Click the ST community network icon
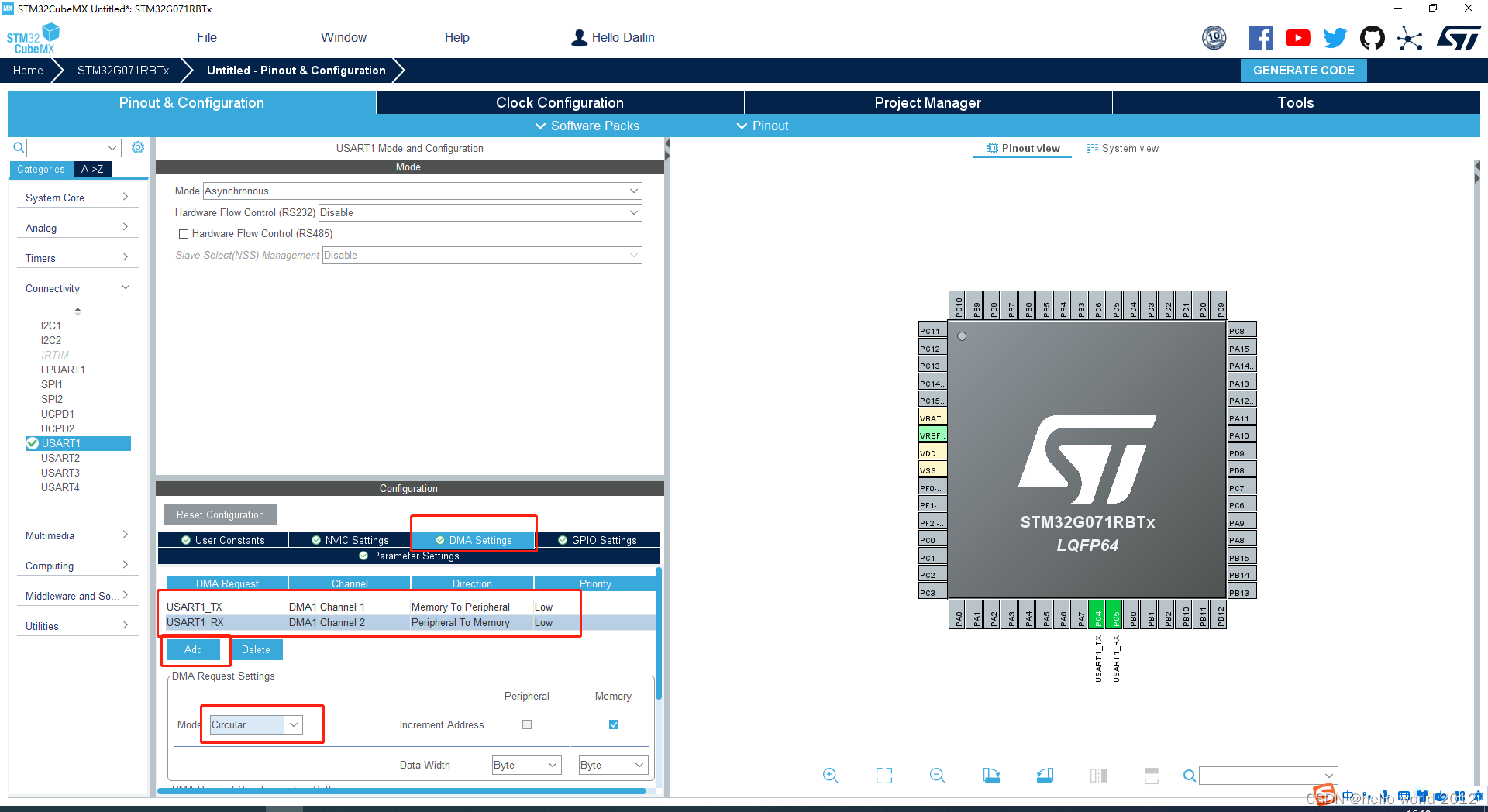The image size is (1488, 812). click(1410, 38)
